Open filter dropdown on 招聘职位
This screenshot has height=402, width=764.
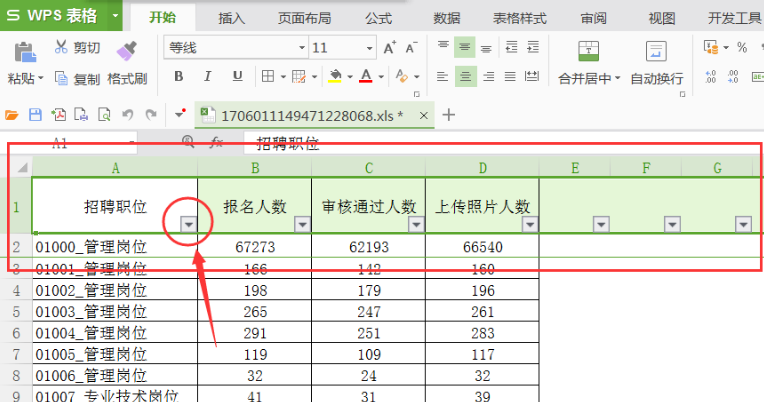[x=189, y=225]
